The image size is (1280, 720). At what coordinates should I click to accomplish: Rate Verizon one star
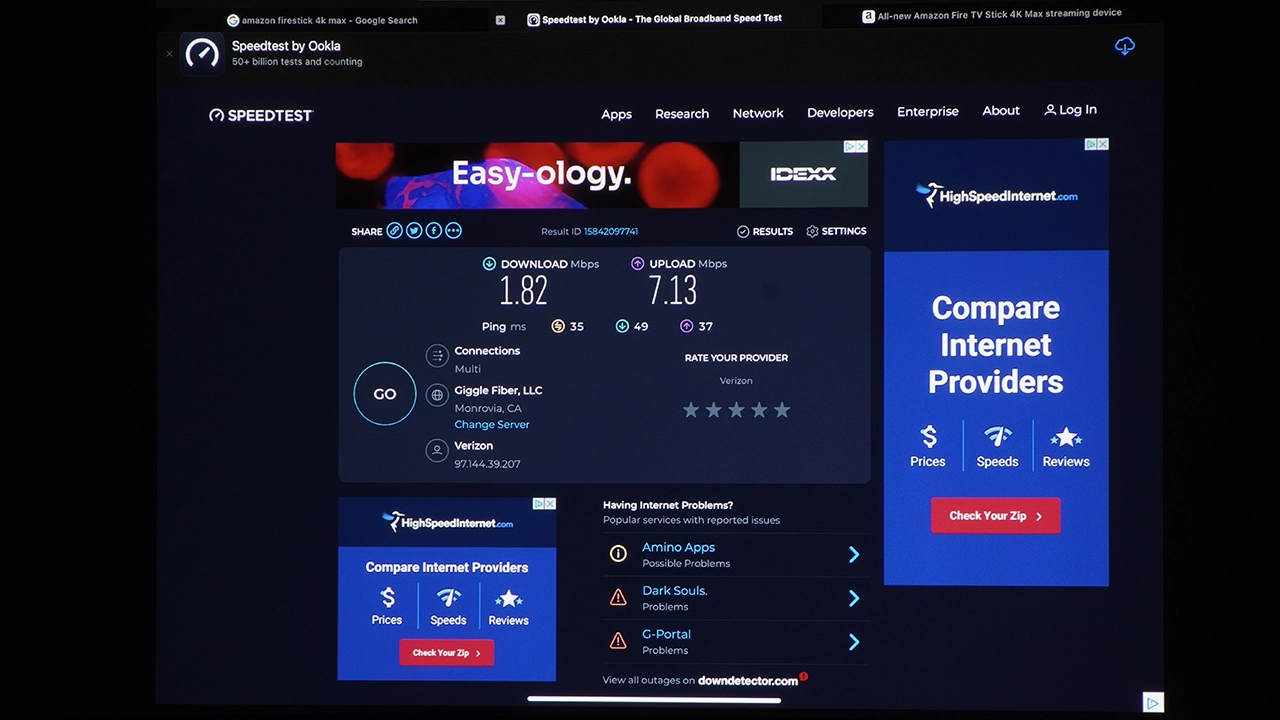691,410
